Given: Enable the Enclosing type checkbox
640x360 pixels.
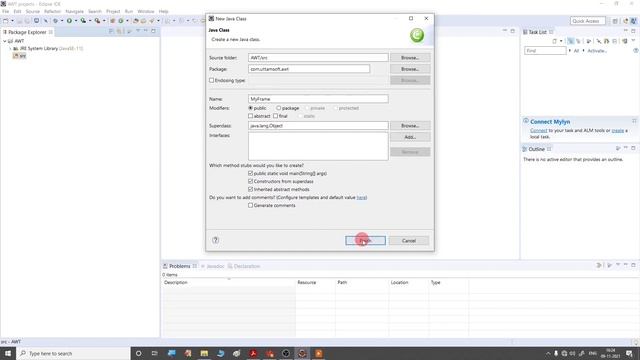Looking at the screenshot, I should coord(211,80).
